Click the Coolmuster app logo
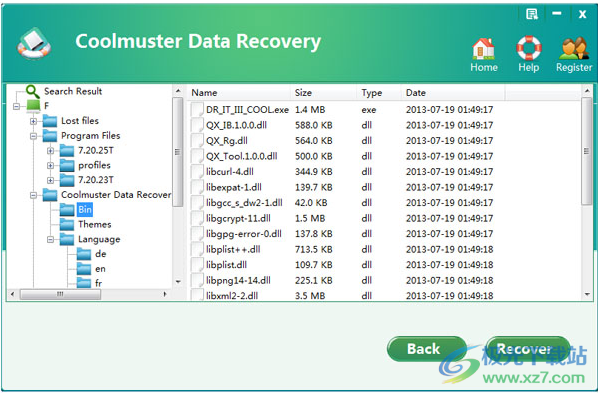This screenshot has height=394, width=598. [x=34, y=43]
